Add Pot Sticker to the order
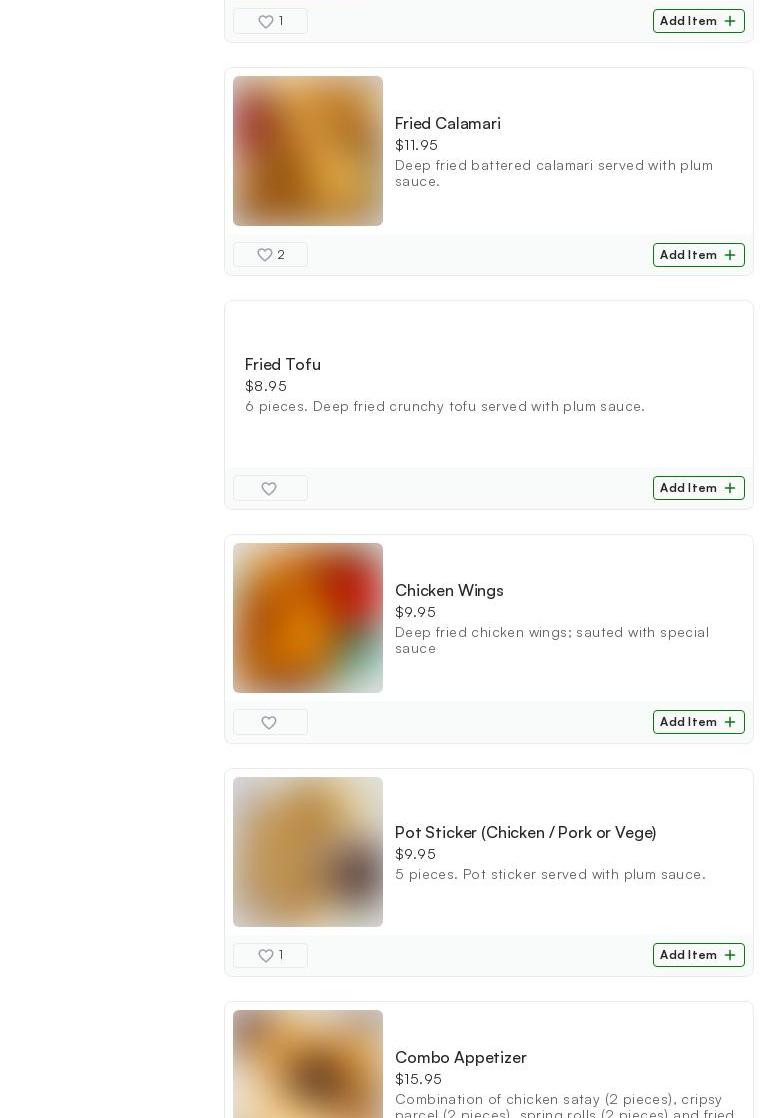This screenshot has height=1118, width=770. [x=699, y=955]
